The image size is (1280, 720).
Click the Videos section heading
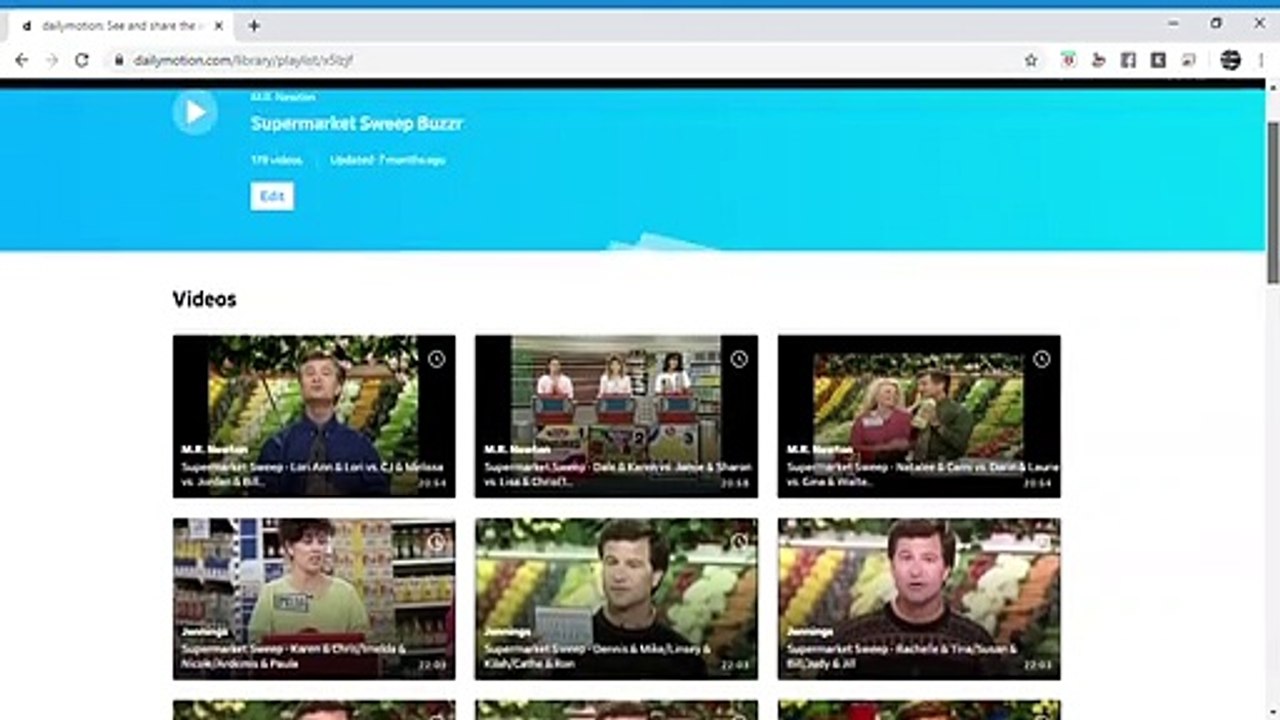click(204, 299)
